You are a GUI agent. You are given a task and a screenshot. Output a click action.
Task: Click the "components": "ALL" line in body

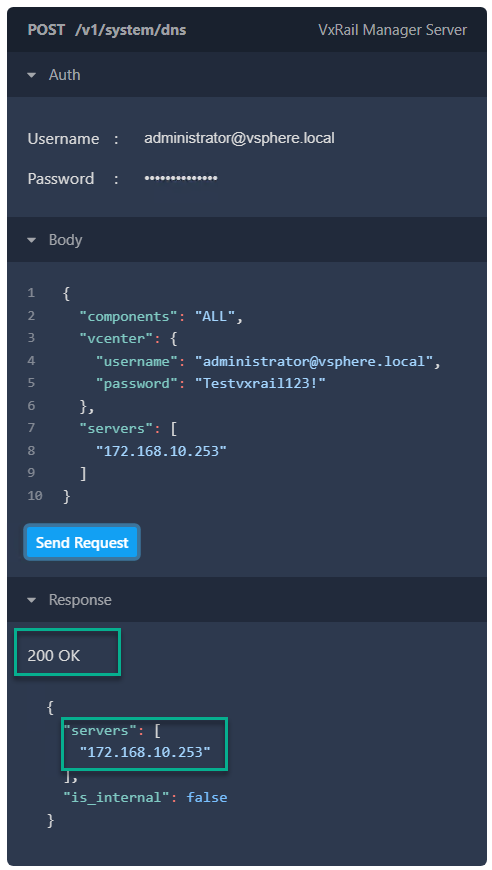tap(161, 316)
